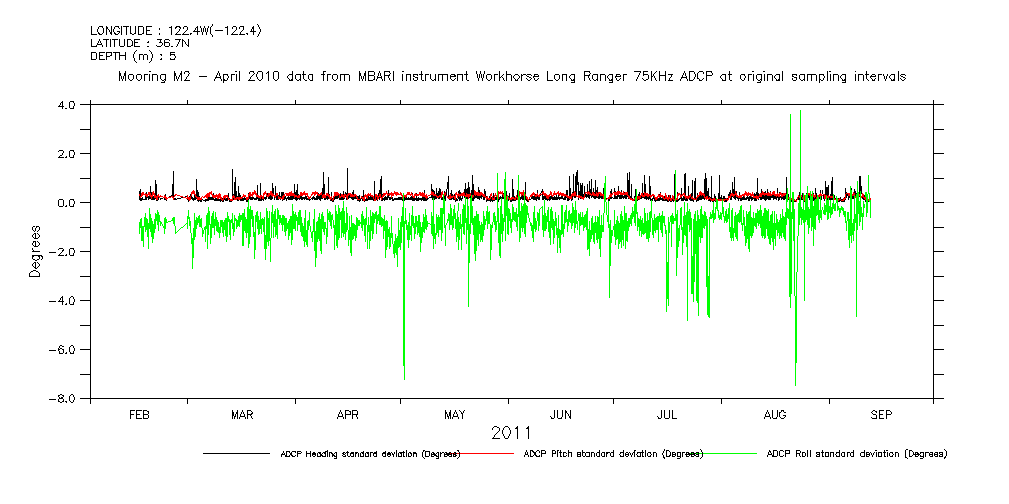The height and width of the screenshot is (504, 1009).
Task: Click the Mooring M2 plot title
Action: (512, 77)
